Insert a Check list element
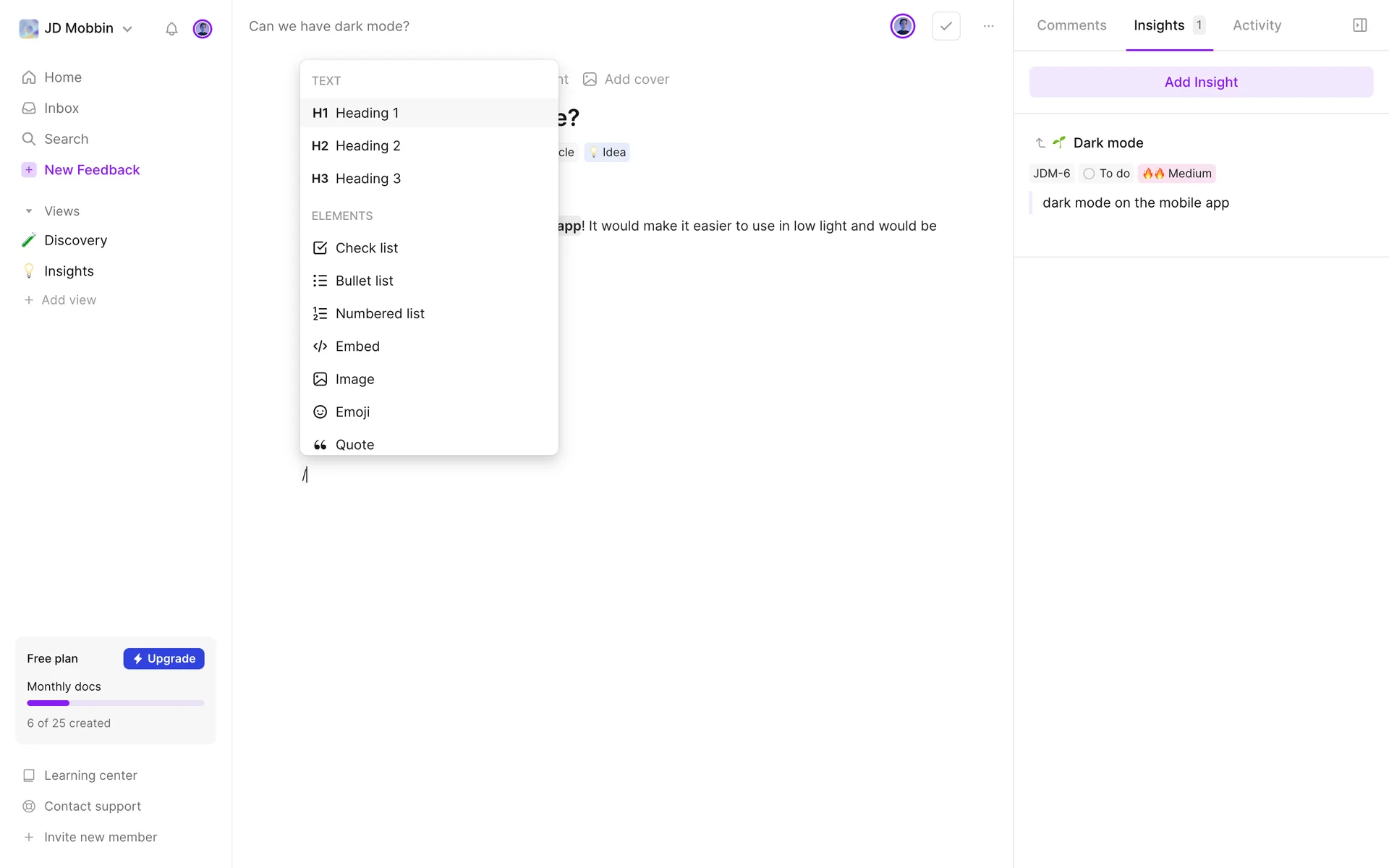The image size is (1389, 868). point(366,248)
